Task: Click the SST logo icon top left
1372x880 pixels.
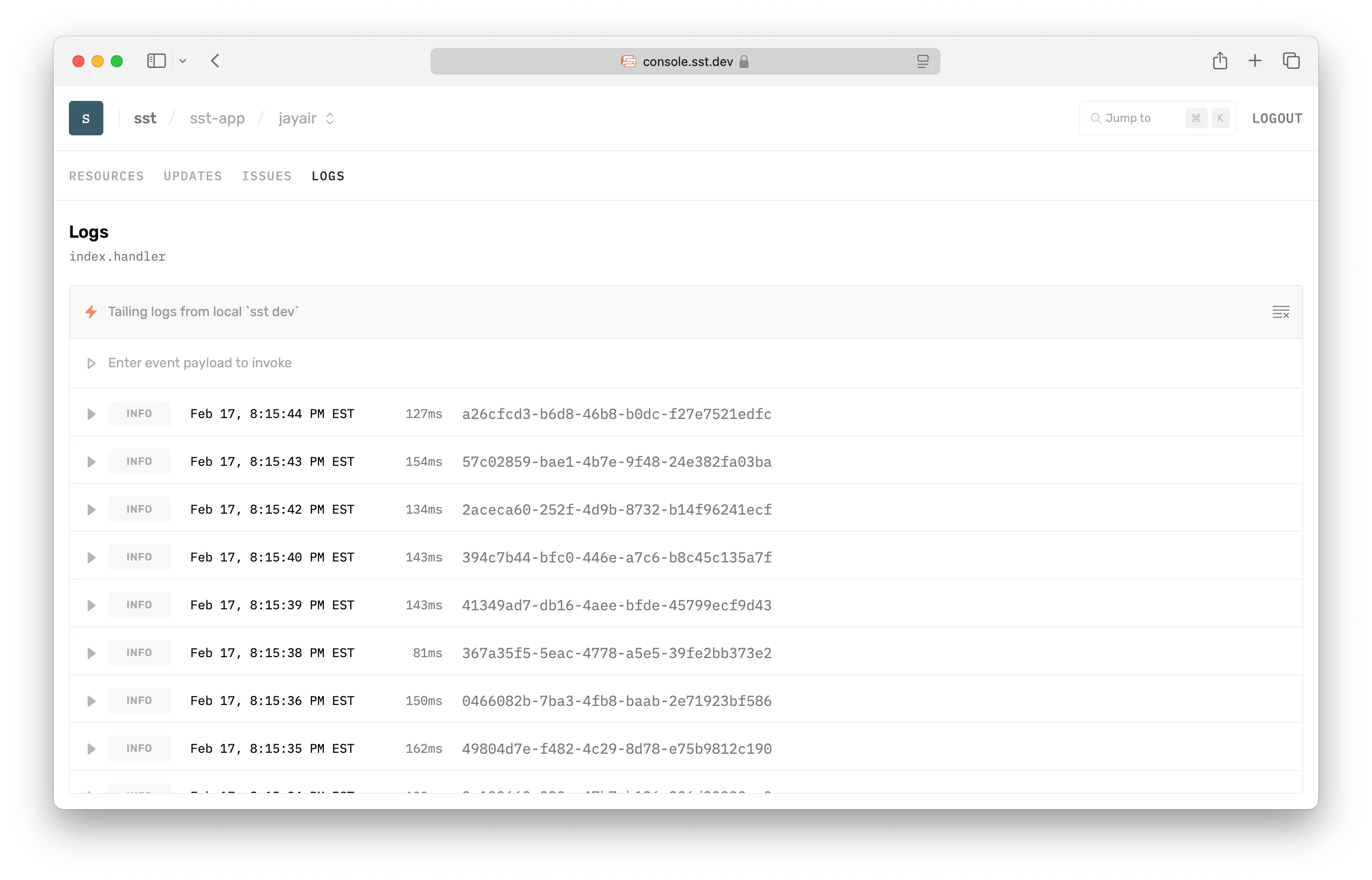Action: click(x=86, y=118)
